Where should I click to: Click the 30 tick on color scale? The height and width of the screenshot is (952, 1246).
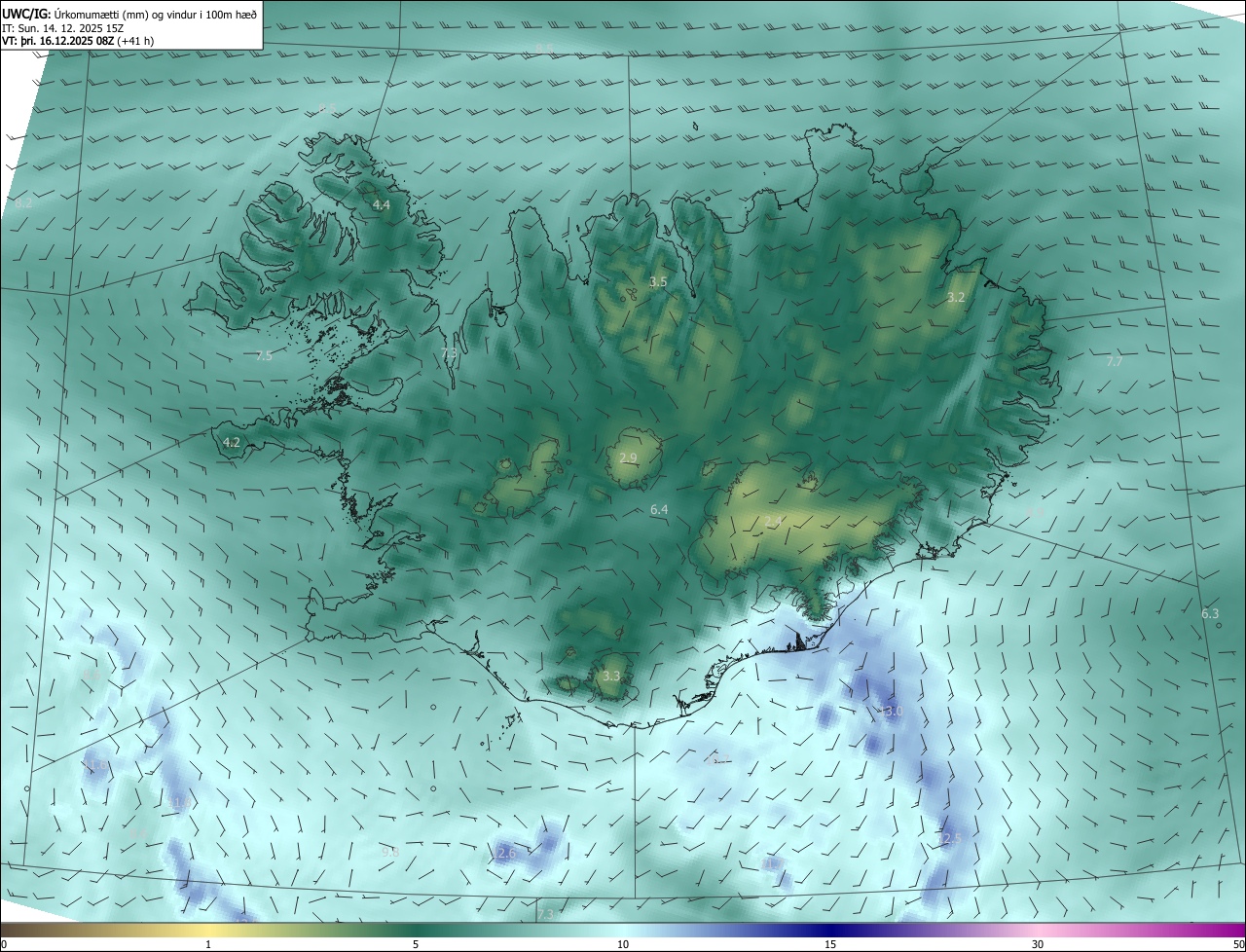coord(1038,944)
